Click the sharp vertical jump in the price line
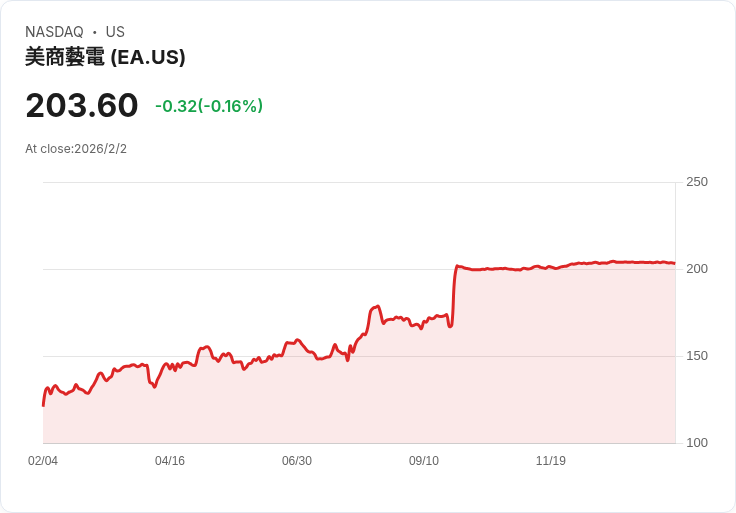The width and height of the screenshot is (736, 513). 454,295
